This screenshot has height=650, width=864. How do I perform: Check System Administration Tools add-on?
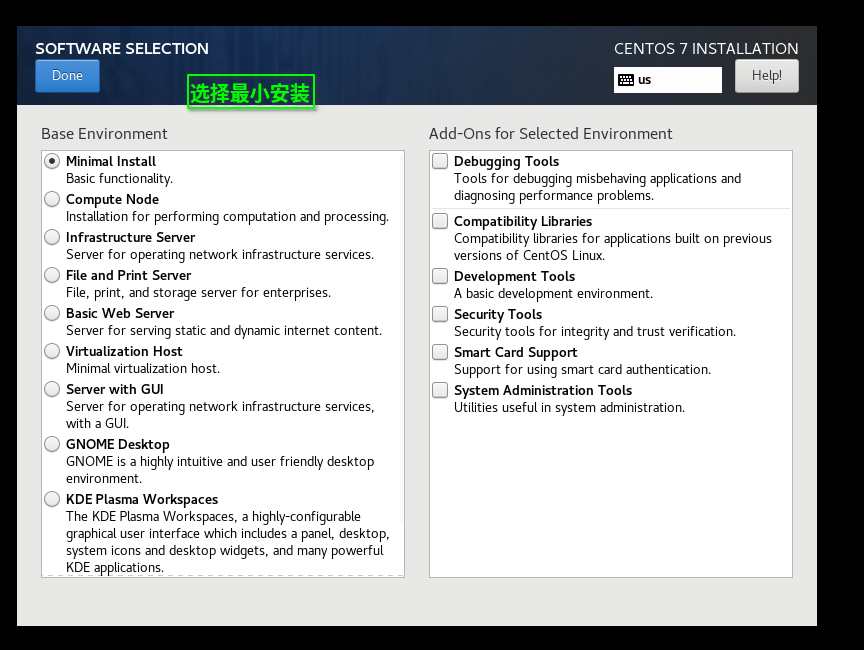point(440,390)
